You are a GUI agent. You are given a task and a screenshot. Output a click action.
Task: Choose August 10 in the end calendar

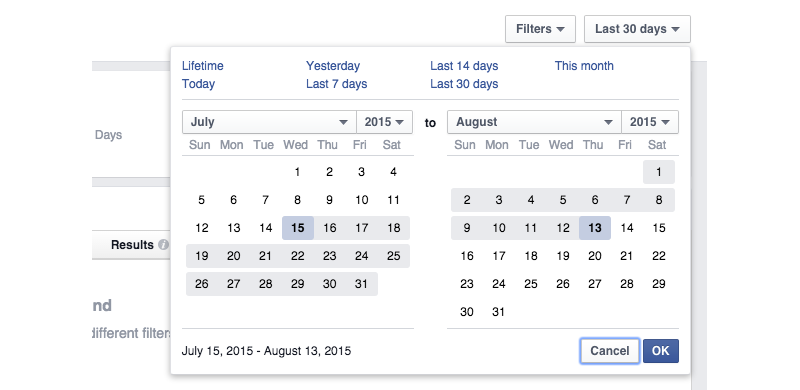(x=498, y=228)
